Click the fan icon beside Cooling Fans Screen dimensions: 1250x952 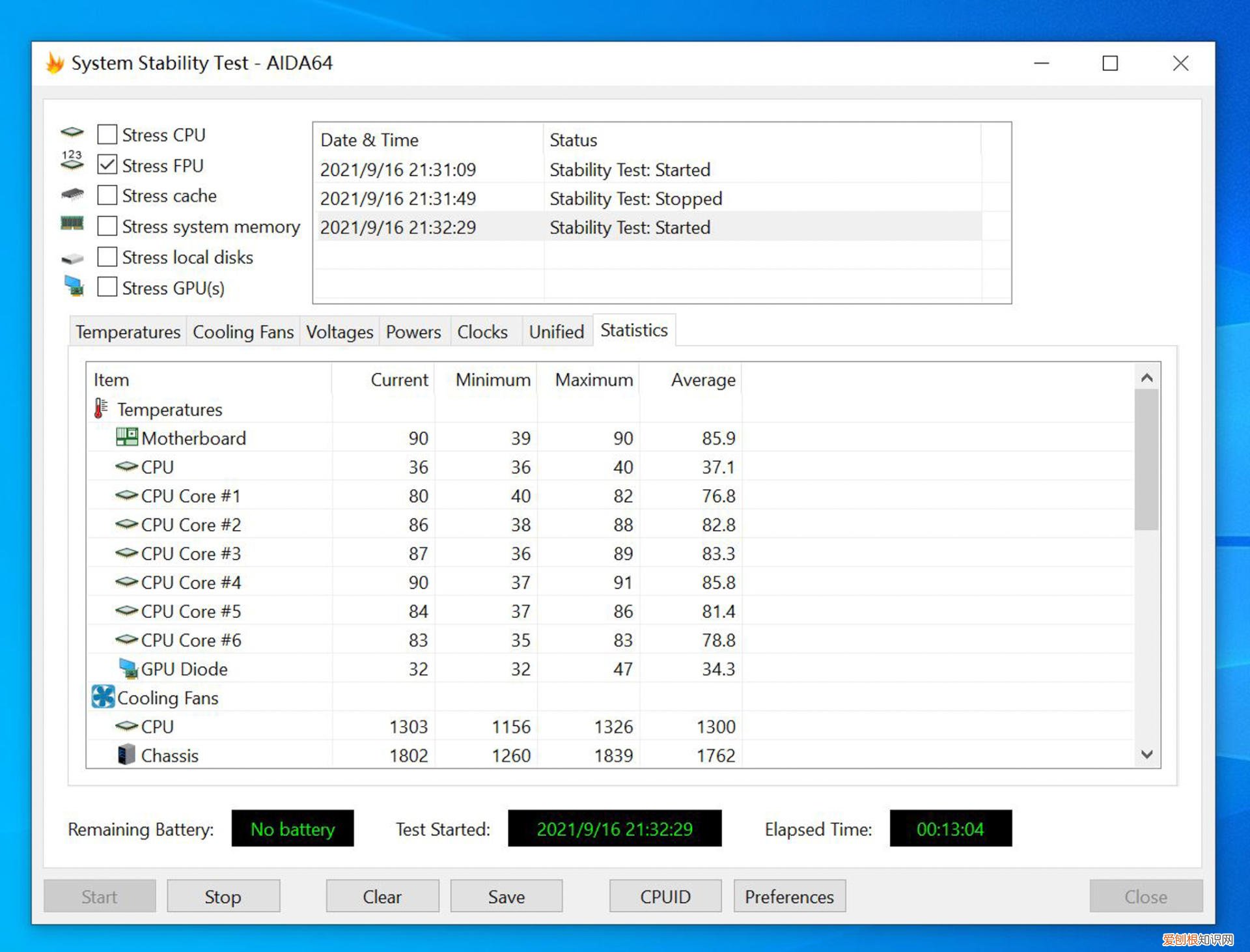(x=103, y=697)
